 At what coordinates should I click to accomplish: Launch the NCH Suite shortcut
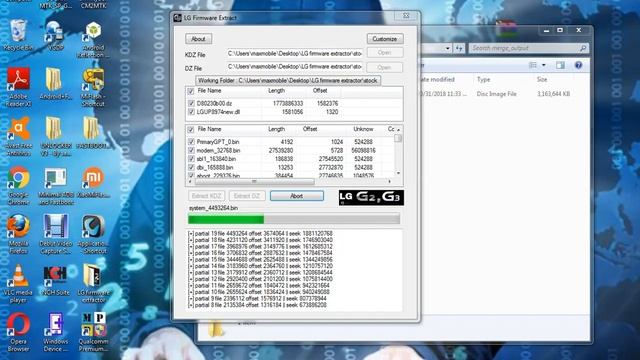point(56,280)
